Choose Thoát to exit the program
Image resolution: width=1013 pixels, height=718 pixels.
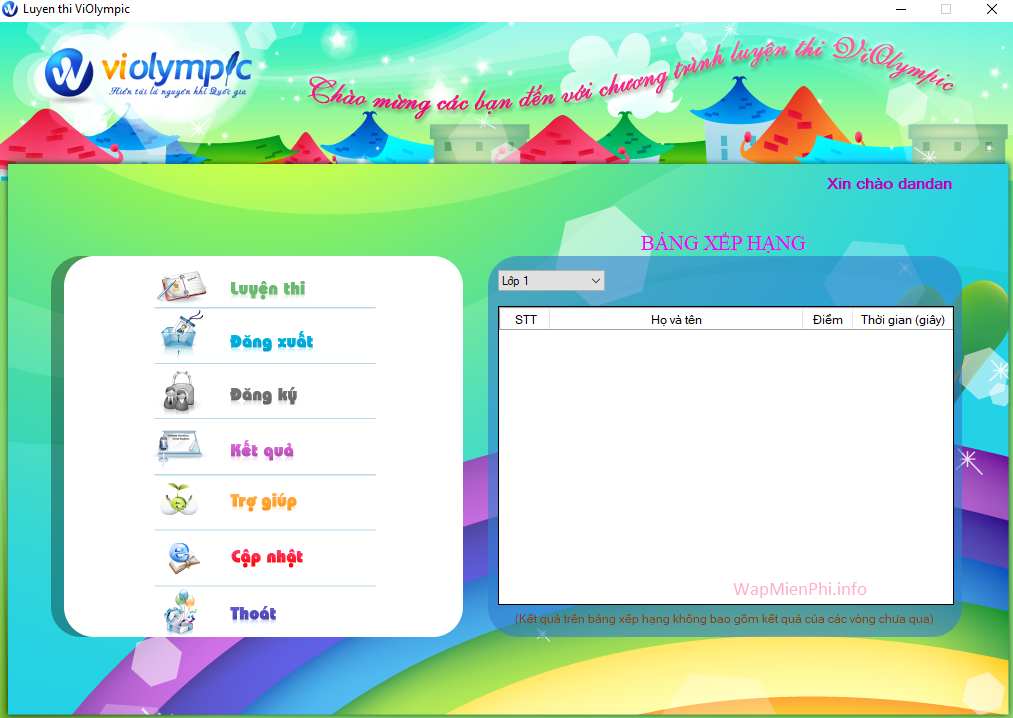253,613
